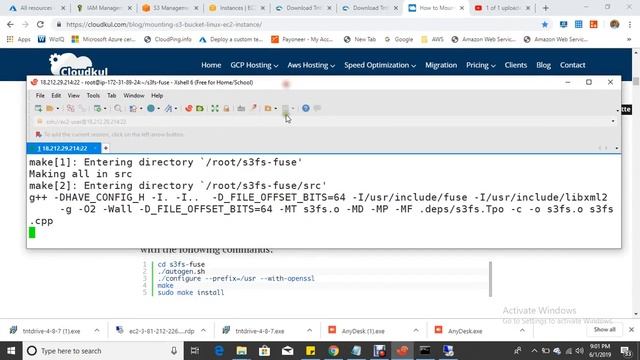Expand the Open session folder dropdown arrow

[58, 109]
